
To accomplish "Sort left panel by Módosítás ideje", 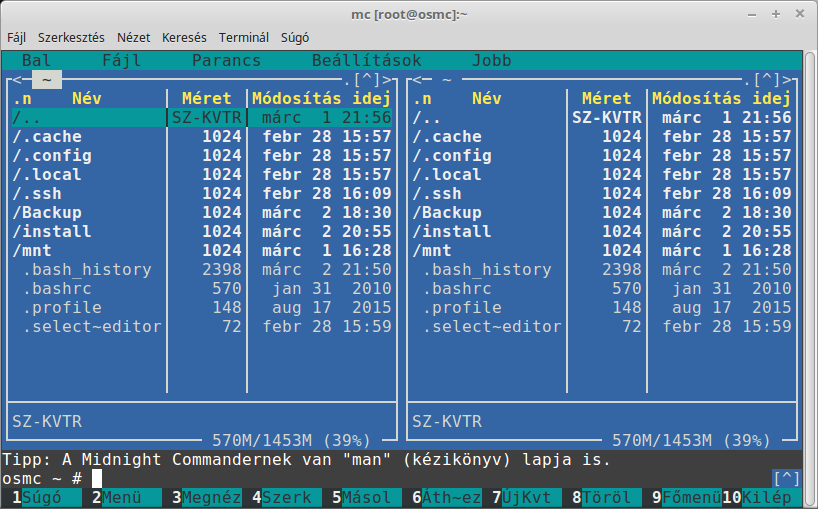I will point(321,99).
